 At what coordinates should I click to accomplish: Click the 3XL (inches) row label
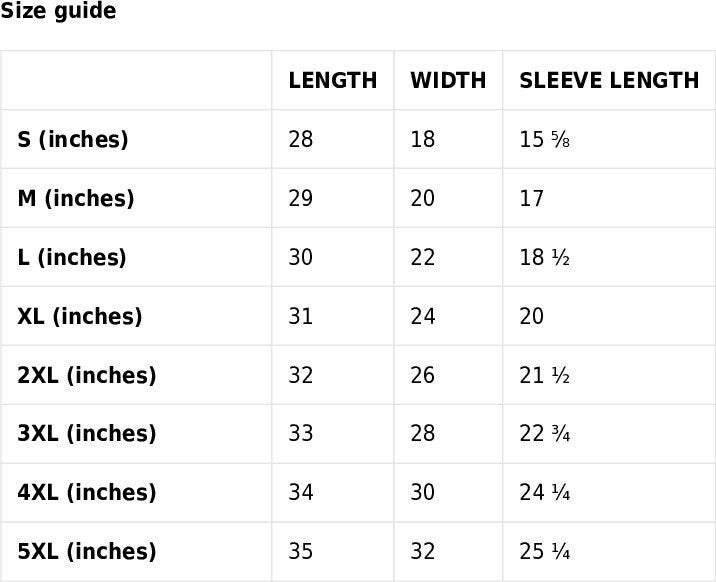point(87,434)
